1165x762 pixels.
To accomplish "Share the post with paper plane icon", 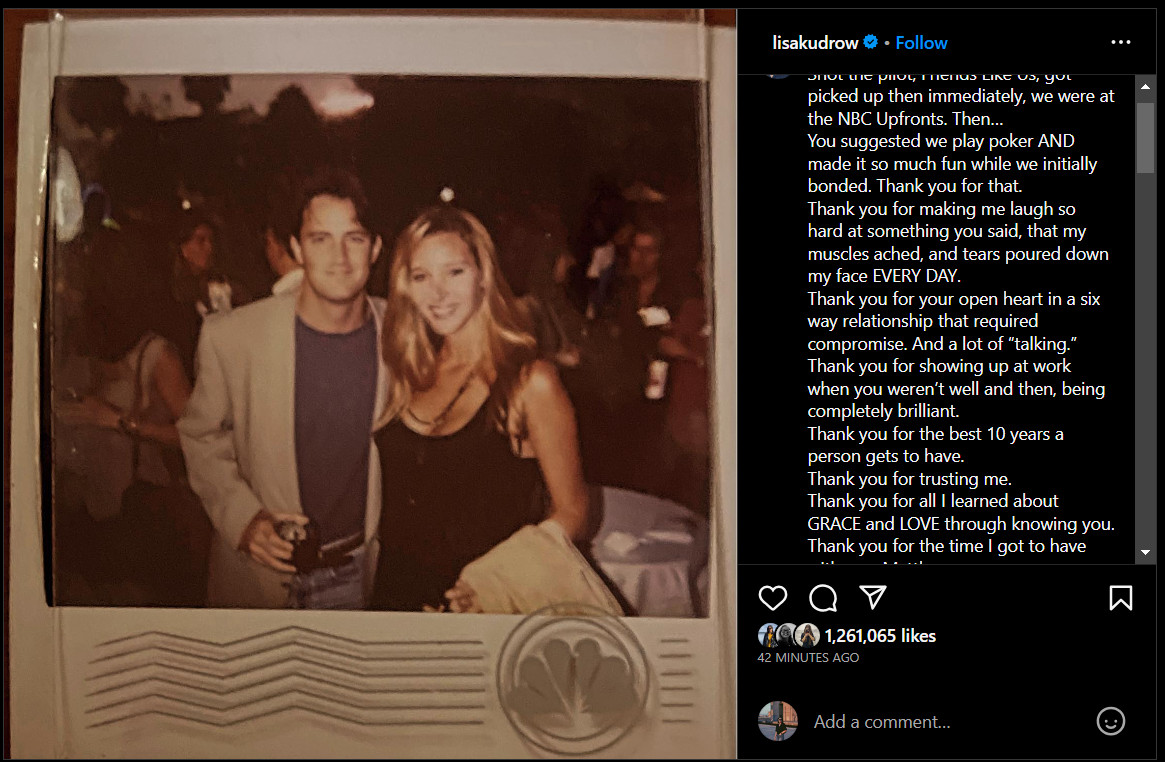I will (872, 597).
